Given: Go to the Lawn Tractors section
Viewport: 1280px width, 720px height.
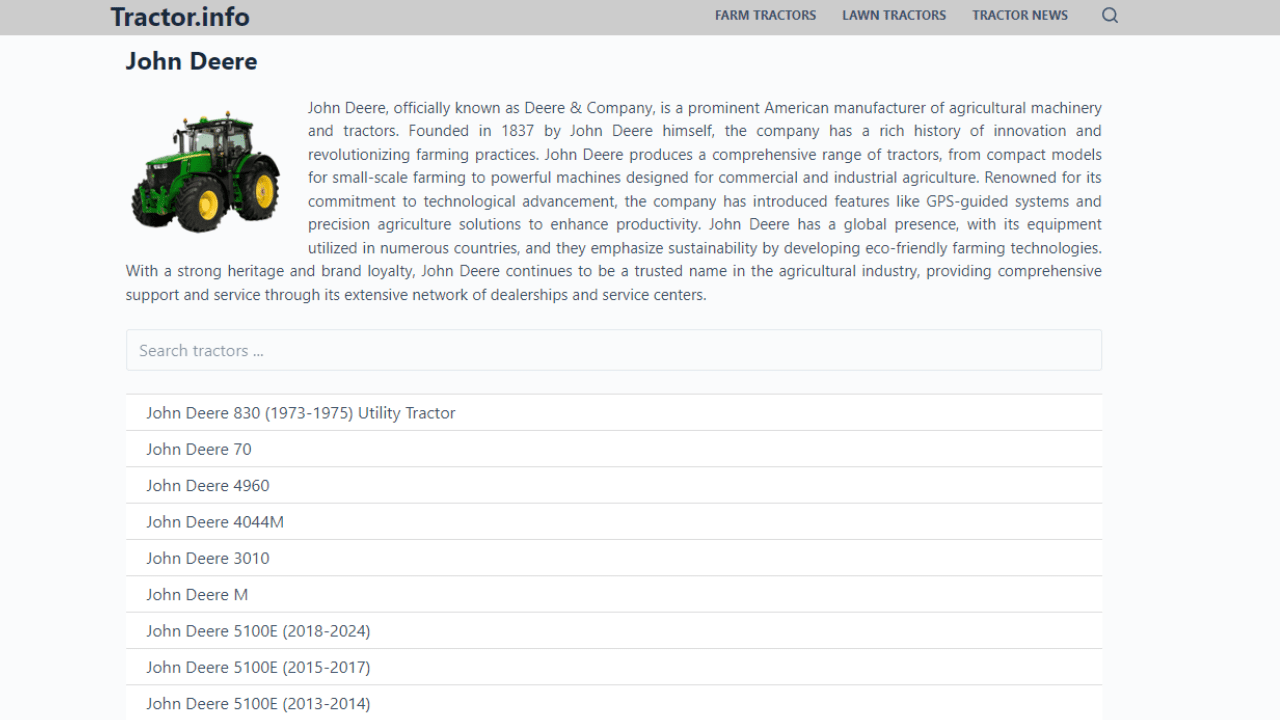Looking at the screenshot, I should point(894,15).
